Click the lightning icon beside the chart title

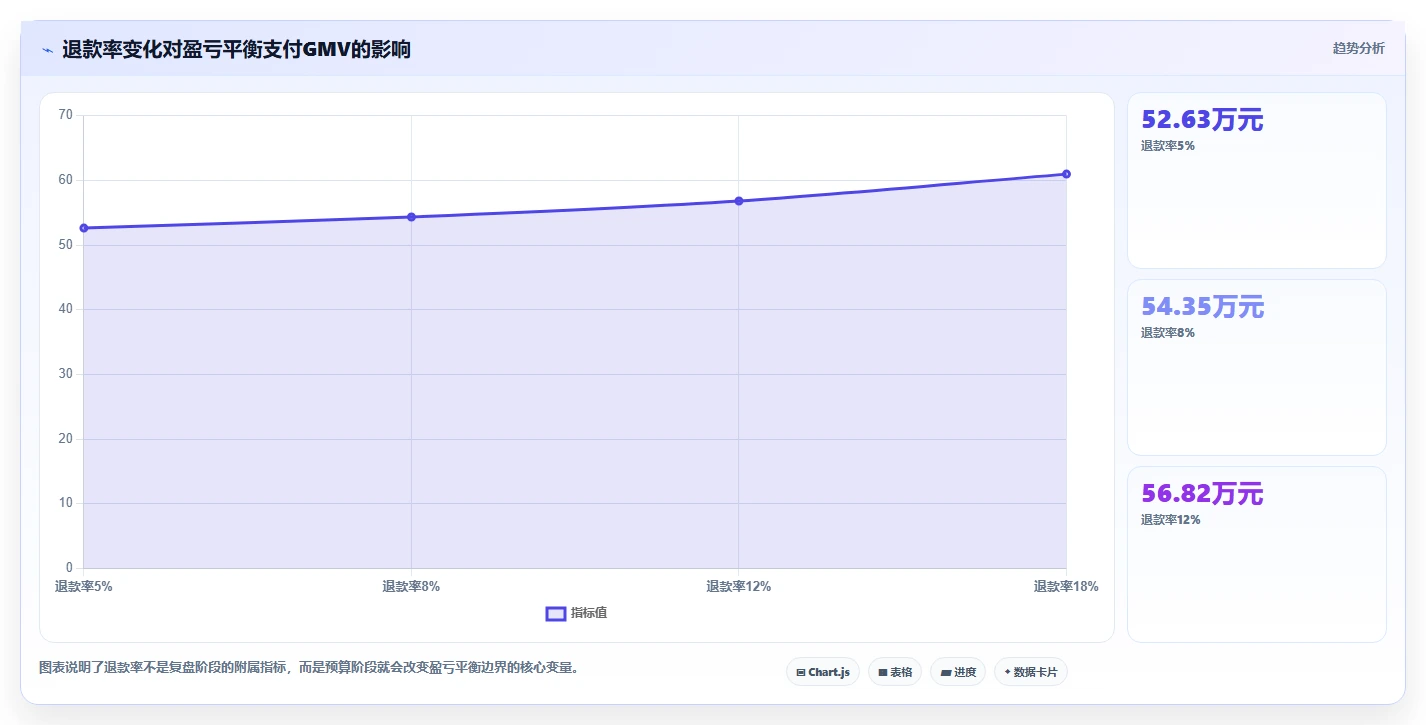point(47,50)
